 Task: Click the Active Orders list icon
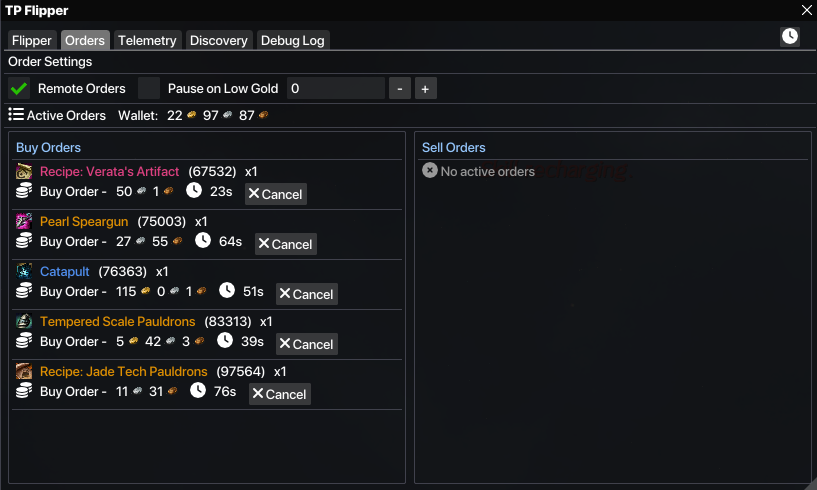(16, 115)
